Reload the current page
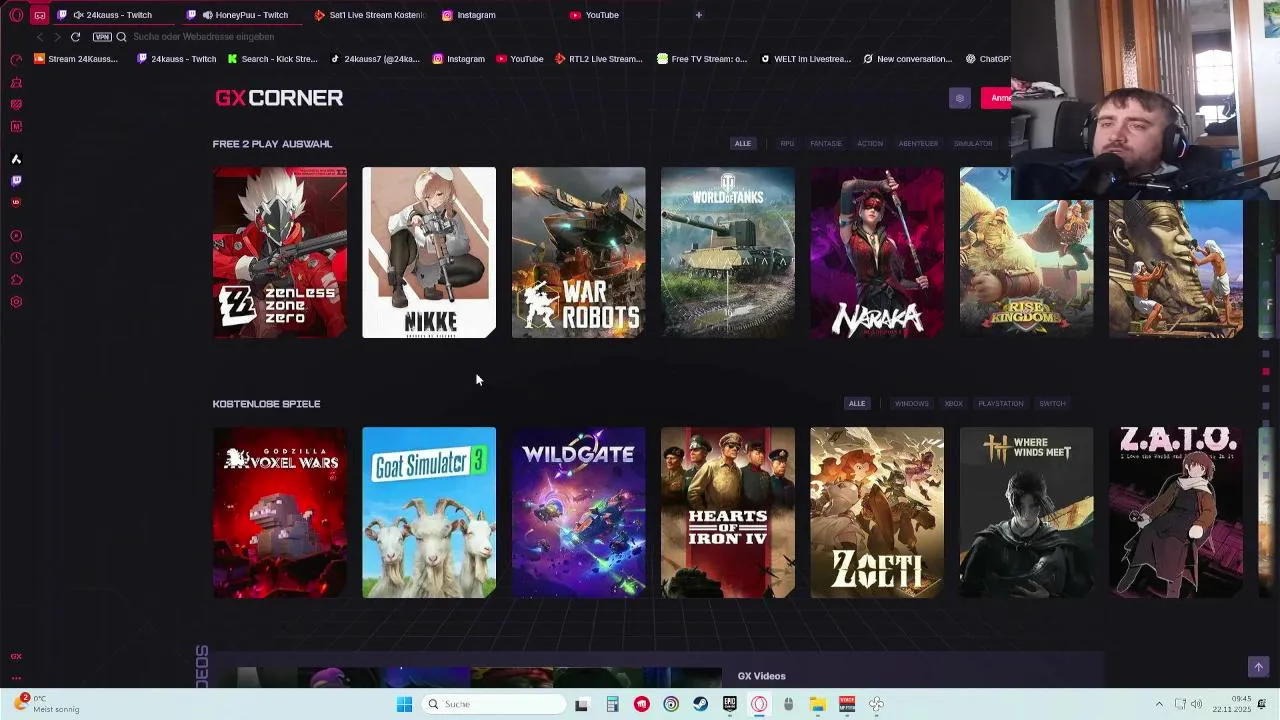This screenshot has height=720, width=1280. click(75, 37)
